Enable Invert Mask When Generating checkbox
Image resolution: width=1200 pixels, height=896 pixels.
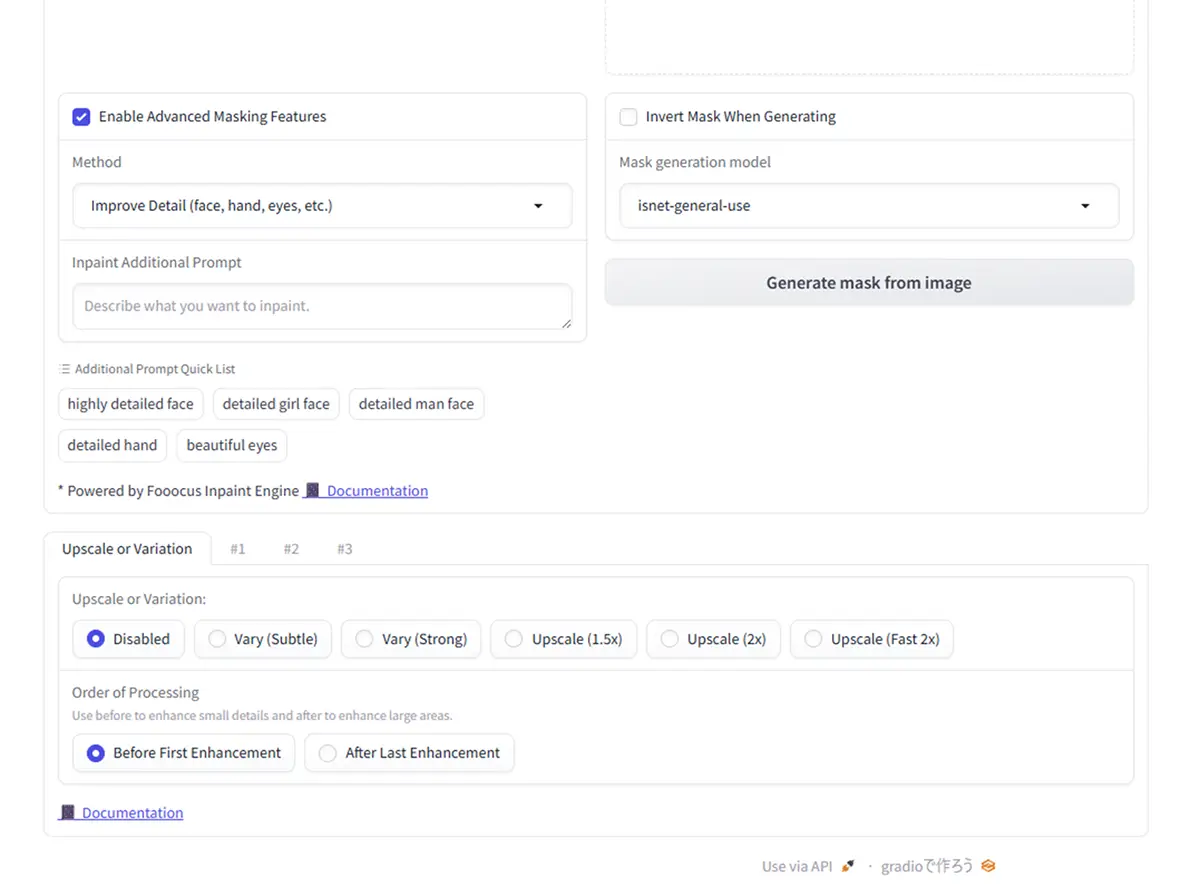coord(628,117)
